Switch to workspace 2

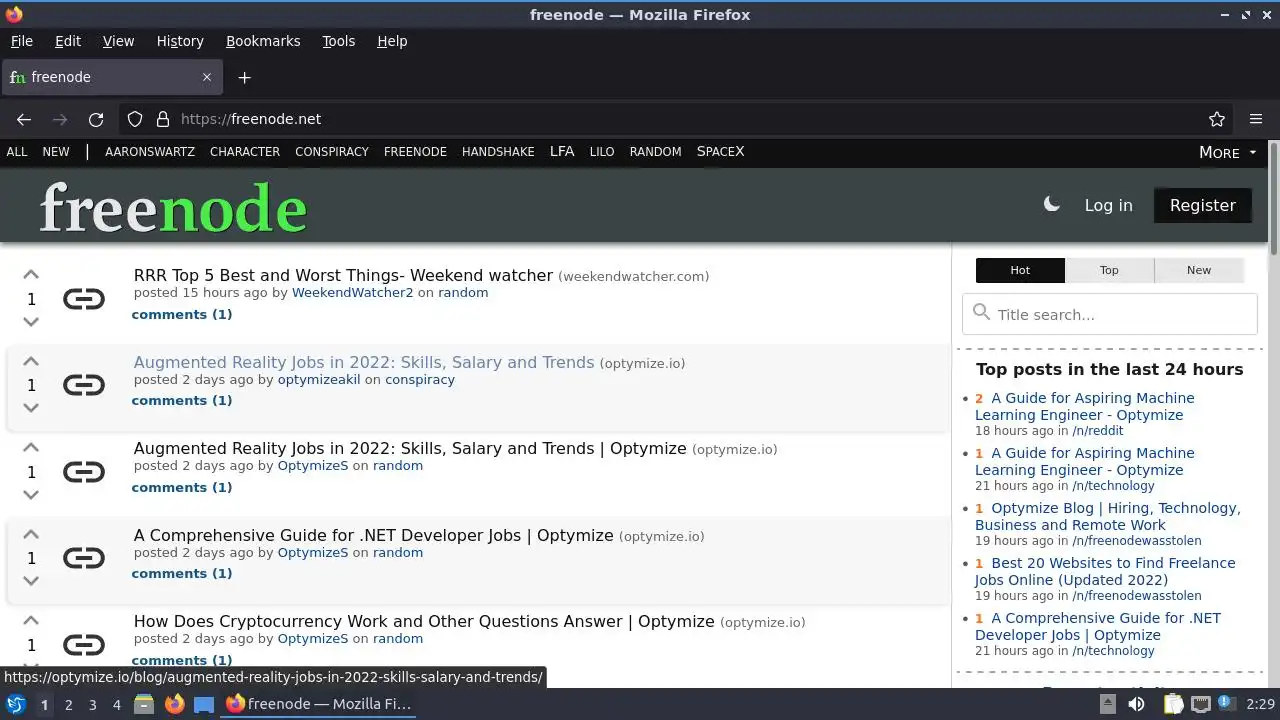tap(68, 705)
